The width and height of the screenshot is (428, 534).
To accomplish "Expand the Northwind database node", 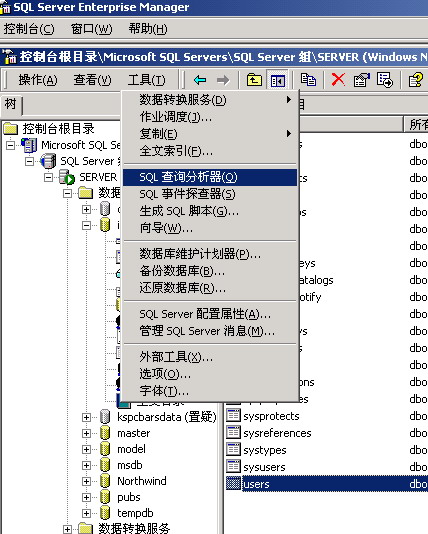I will 86,481.
